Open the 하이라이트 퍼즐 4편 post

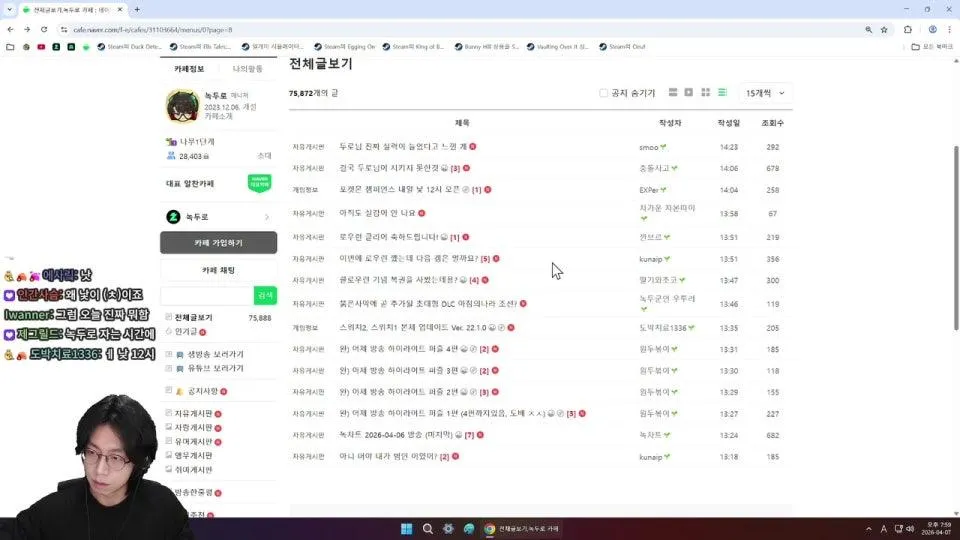(399, 349)
